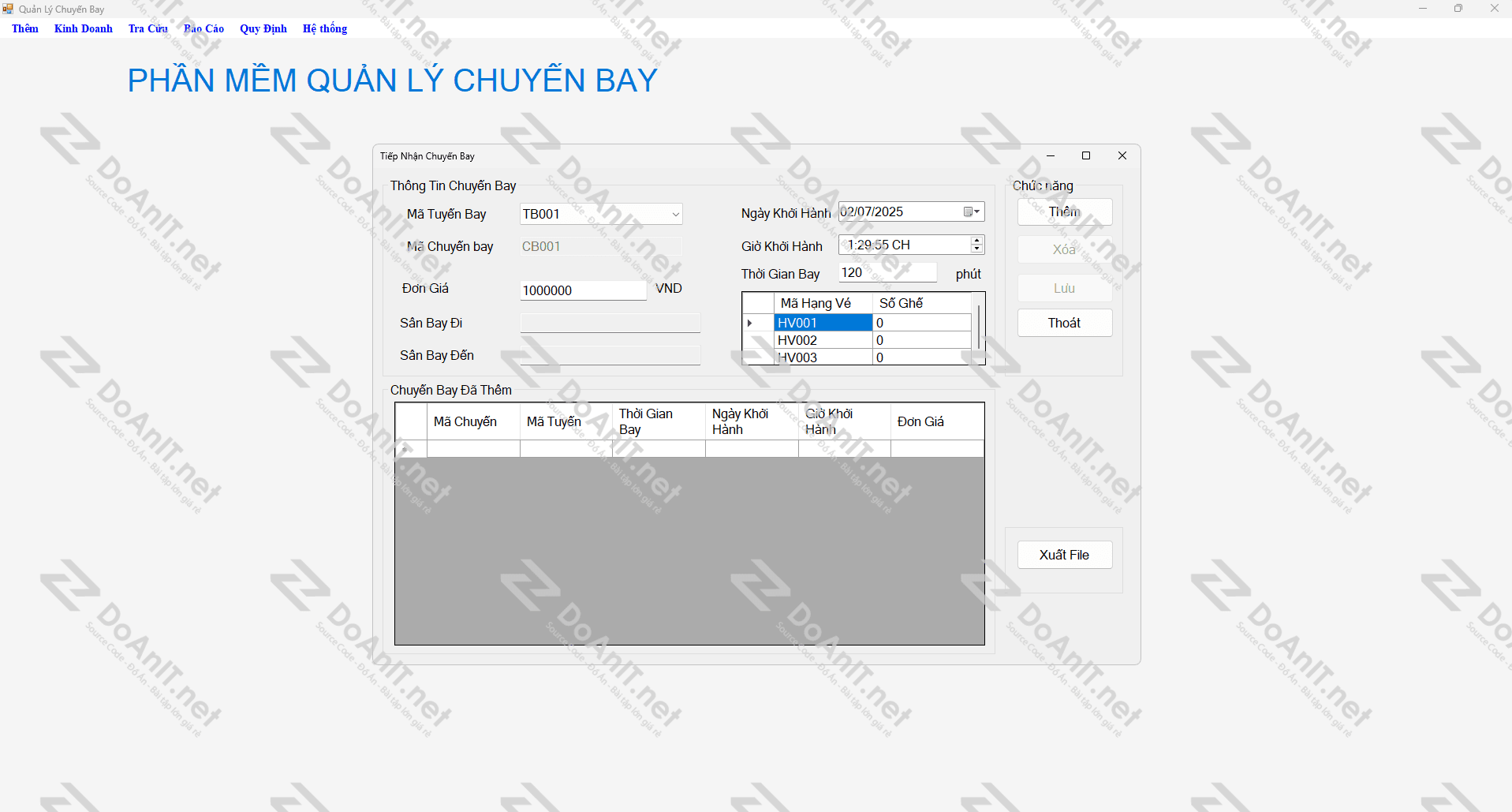1512x812 pixels.
Task: Click the Thời Gian Bay input field
Action: click(x=887, y=272)
